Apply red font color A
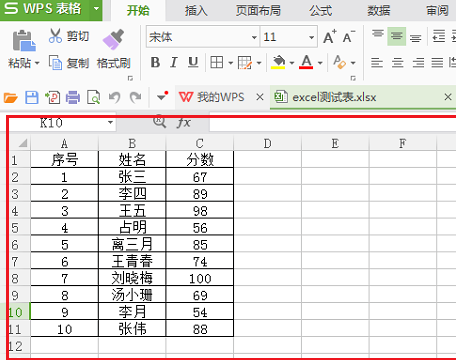The width and height of the screenshot is (456, 360). 306,62
